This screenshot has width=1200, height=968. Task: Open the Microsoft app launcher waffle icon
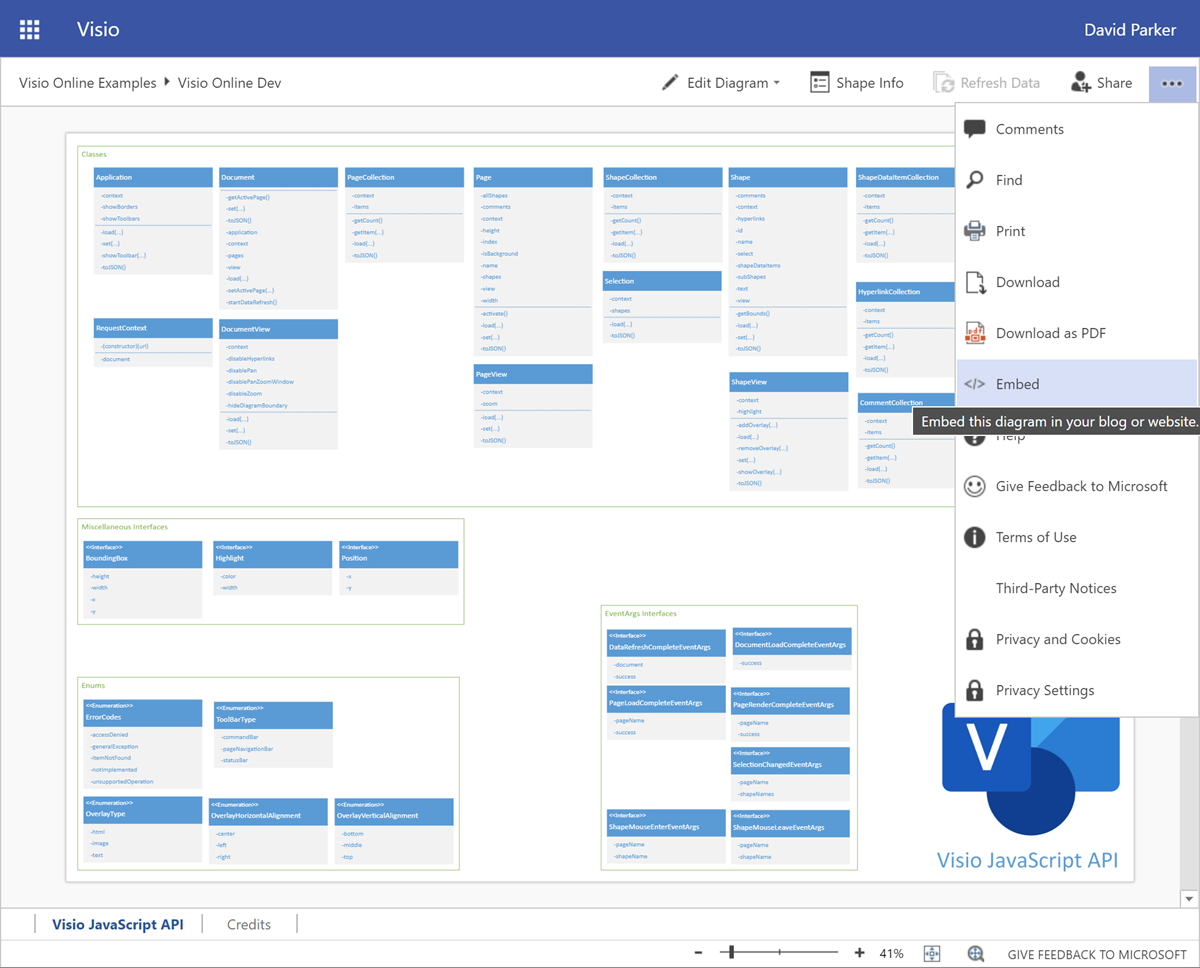pyautogui.click(x=29, y=29)
